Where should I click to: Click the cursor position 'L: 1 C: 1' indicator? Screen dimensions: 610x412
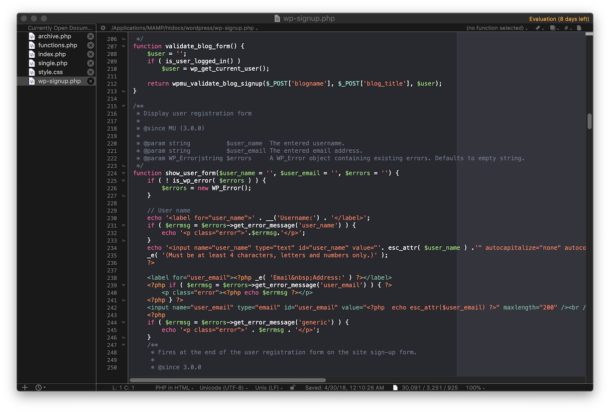click(123, 388)
